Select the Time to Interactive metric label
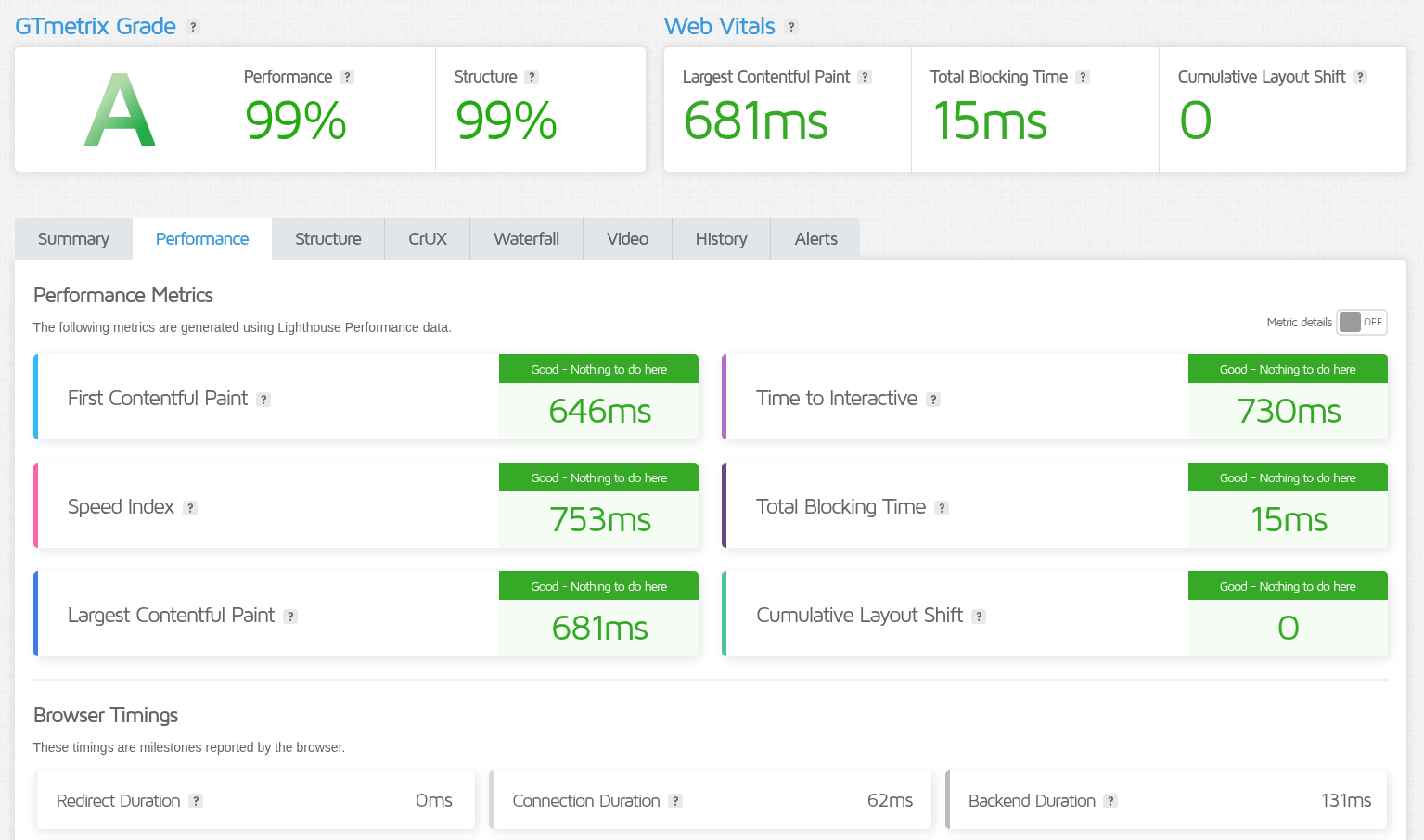Viewport: 1424px width, 840px height. (837, 399)
